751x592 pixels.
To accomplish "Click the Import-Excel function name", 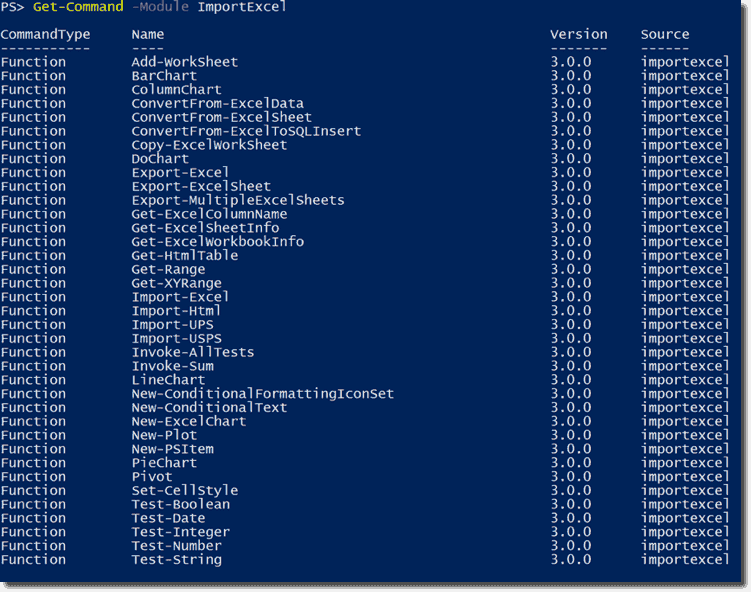I will point(180,297).
